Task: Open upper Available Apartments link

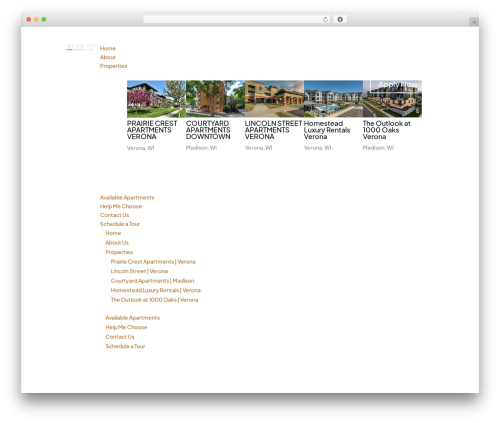Action: (x=127, y=198)
